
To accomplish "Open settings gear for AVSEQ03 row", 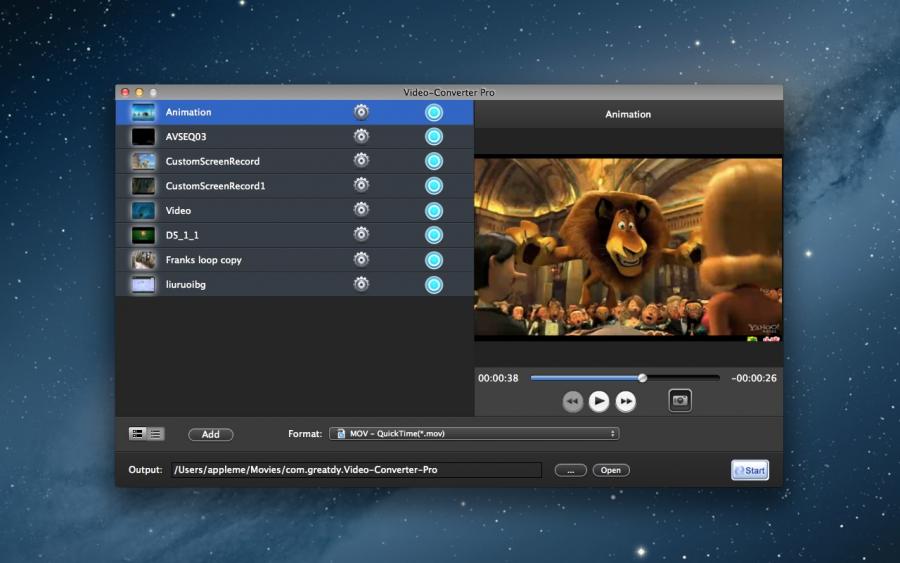I will tap(361, 136).
